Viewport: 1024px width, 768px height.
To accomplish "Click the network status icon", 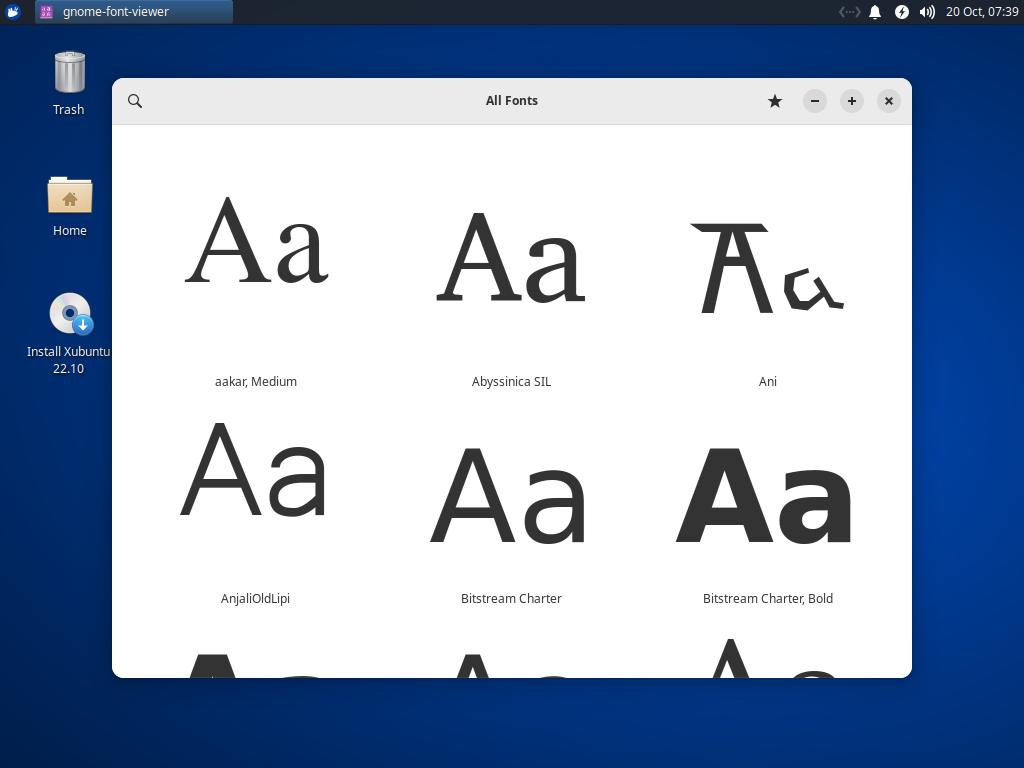I will [849, 12].
